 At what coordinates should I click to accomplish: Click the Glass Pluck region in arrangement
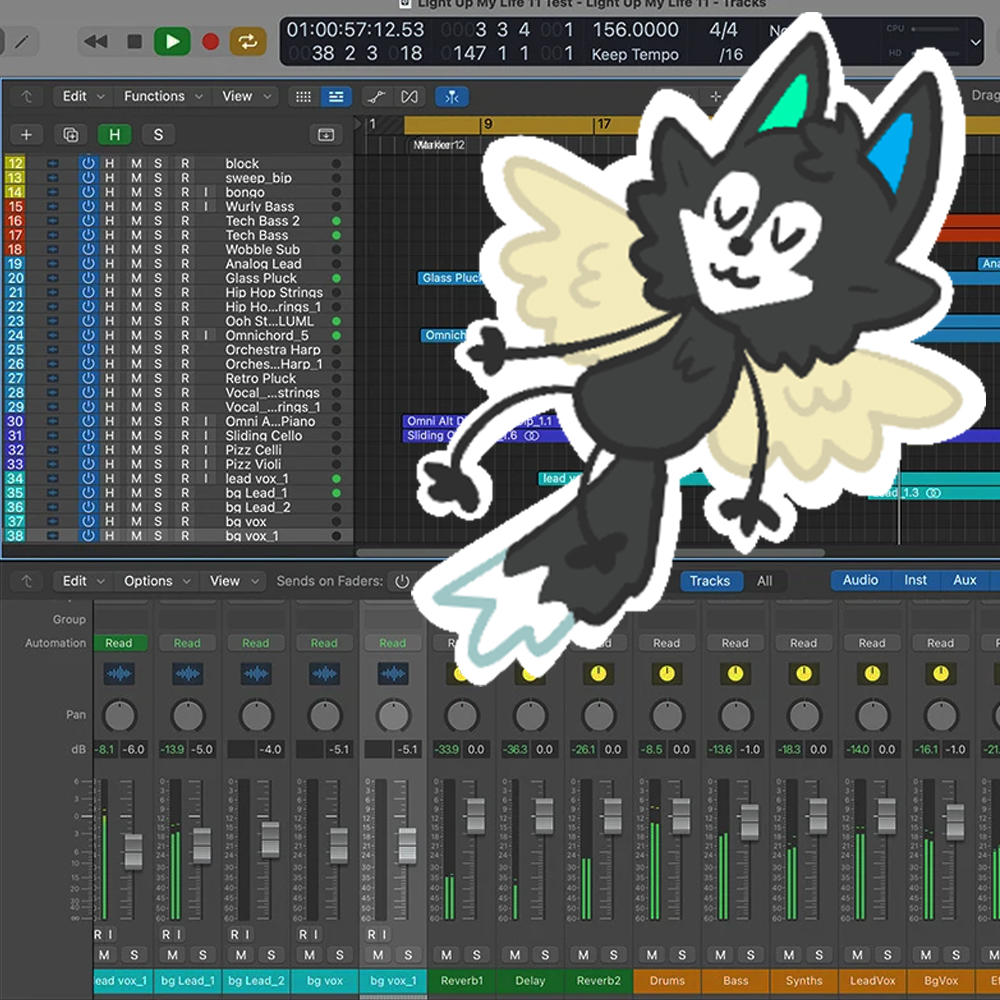452,277
